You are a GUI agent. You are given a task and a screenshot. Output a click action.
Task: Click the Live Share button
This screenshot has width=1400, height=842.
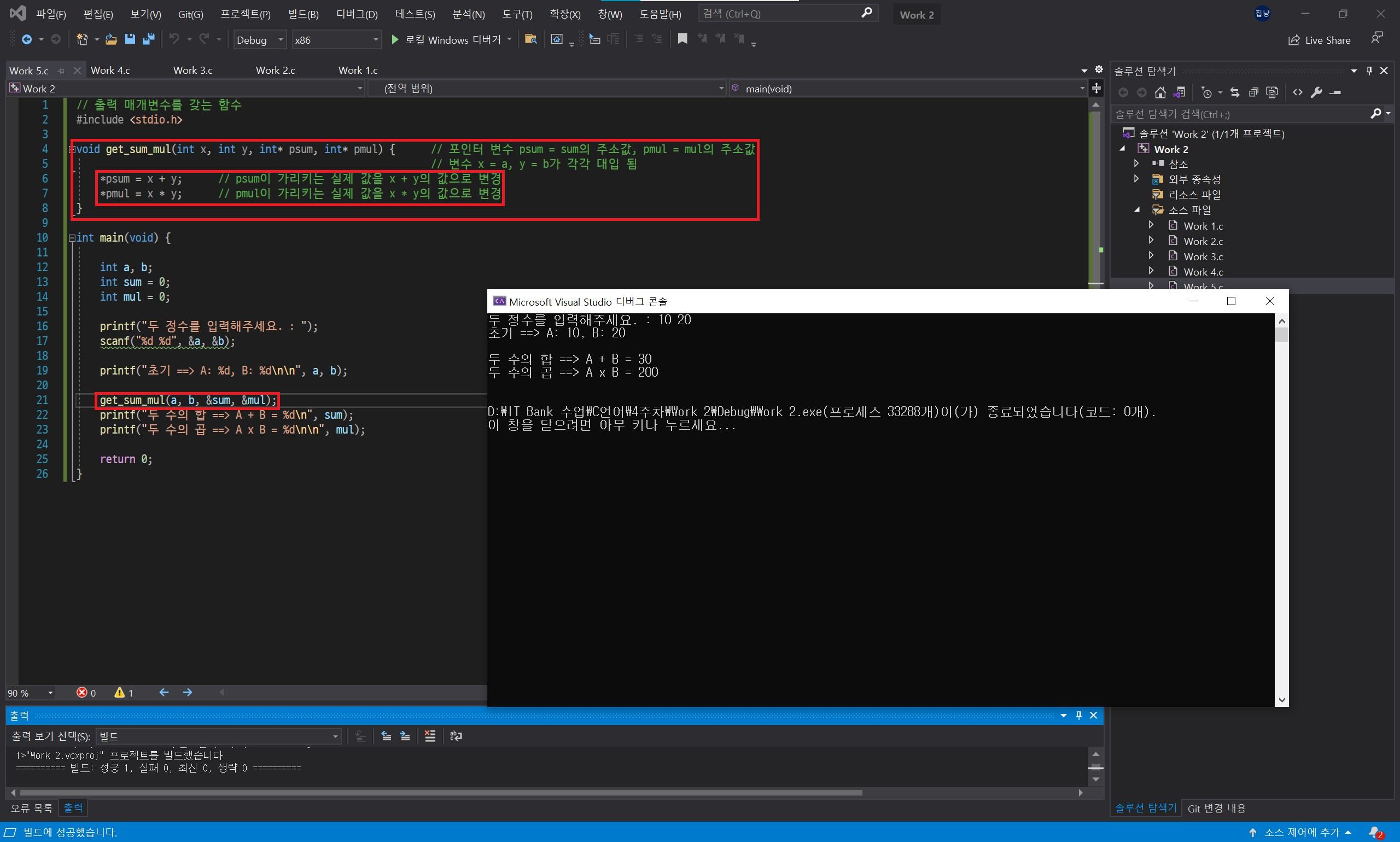tap(1319, 40)
